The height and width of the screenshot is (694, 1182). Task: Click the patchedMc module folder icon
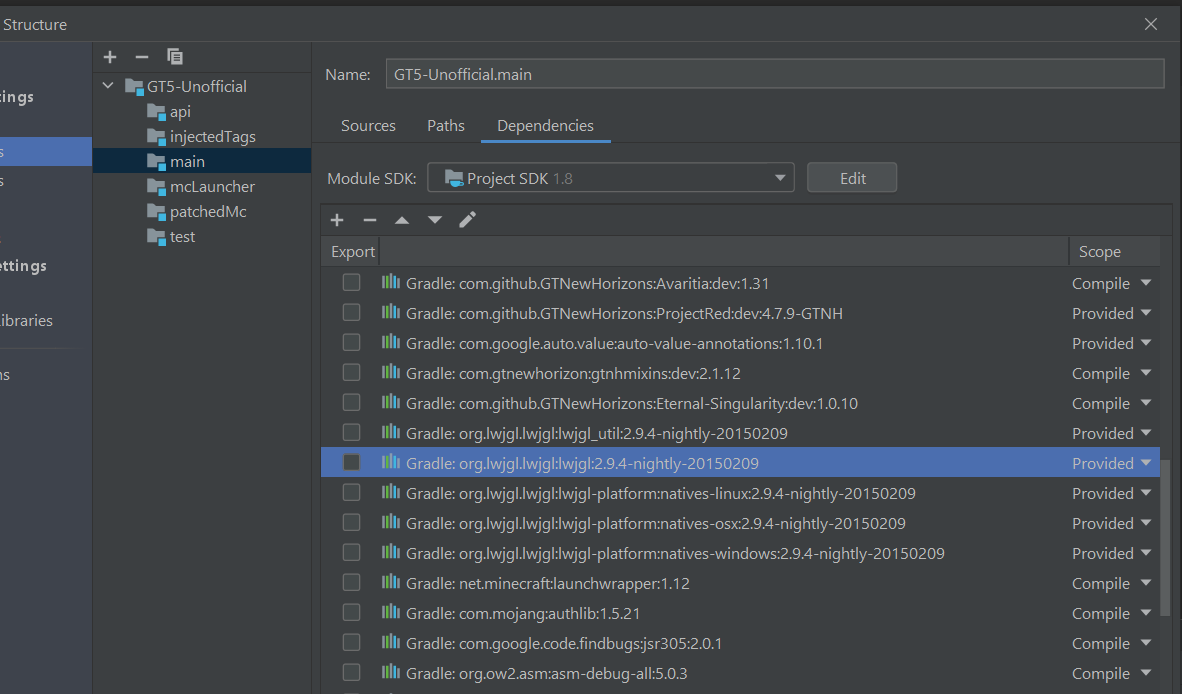pos(156,211)
